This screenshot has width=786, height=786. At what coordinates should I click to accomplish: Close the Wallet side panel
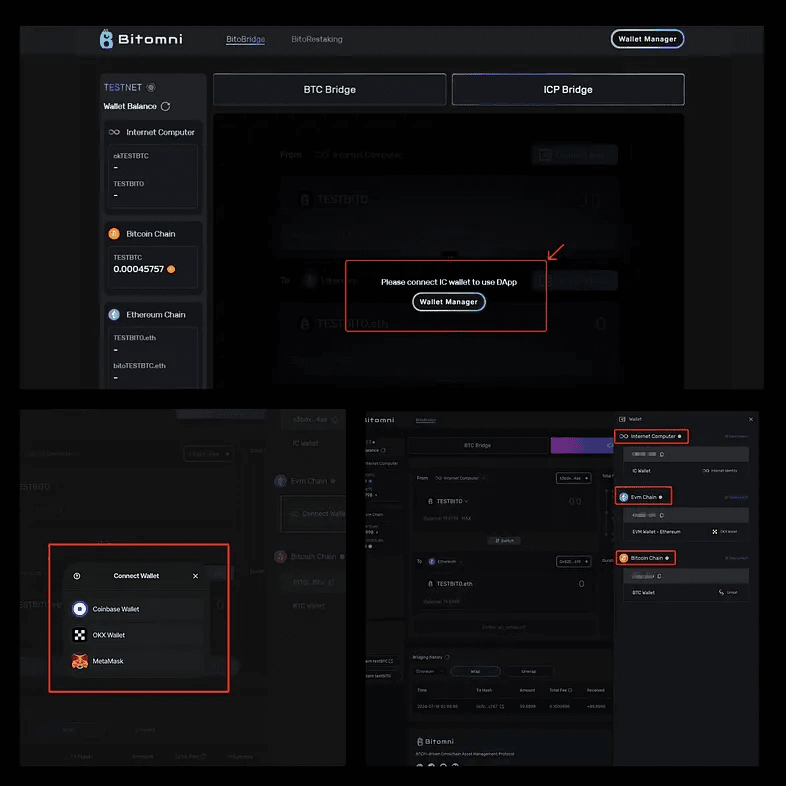(x=750, y=419)
